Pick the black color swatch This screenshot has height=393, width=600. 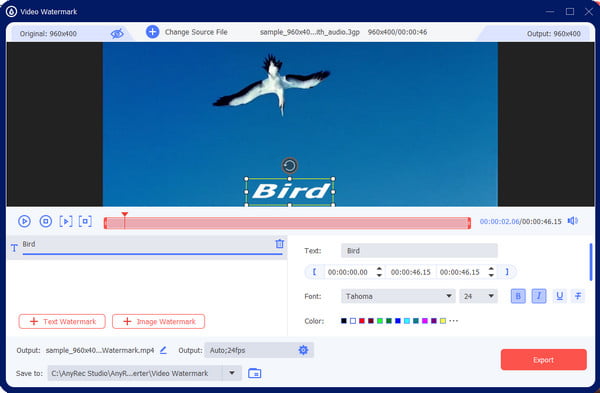point(344,321)
